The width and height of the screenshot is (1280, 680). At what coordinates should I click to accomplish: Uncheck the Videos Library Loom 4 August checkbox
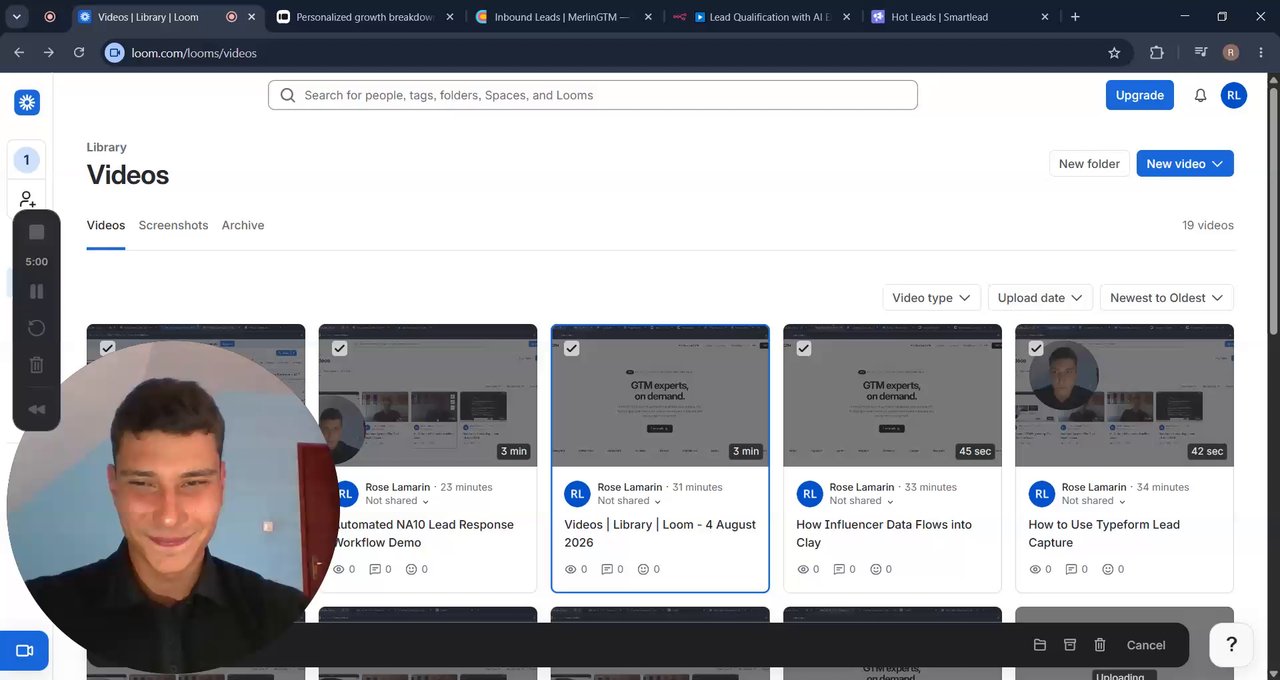pyautogui.click(x=572, y=348)
